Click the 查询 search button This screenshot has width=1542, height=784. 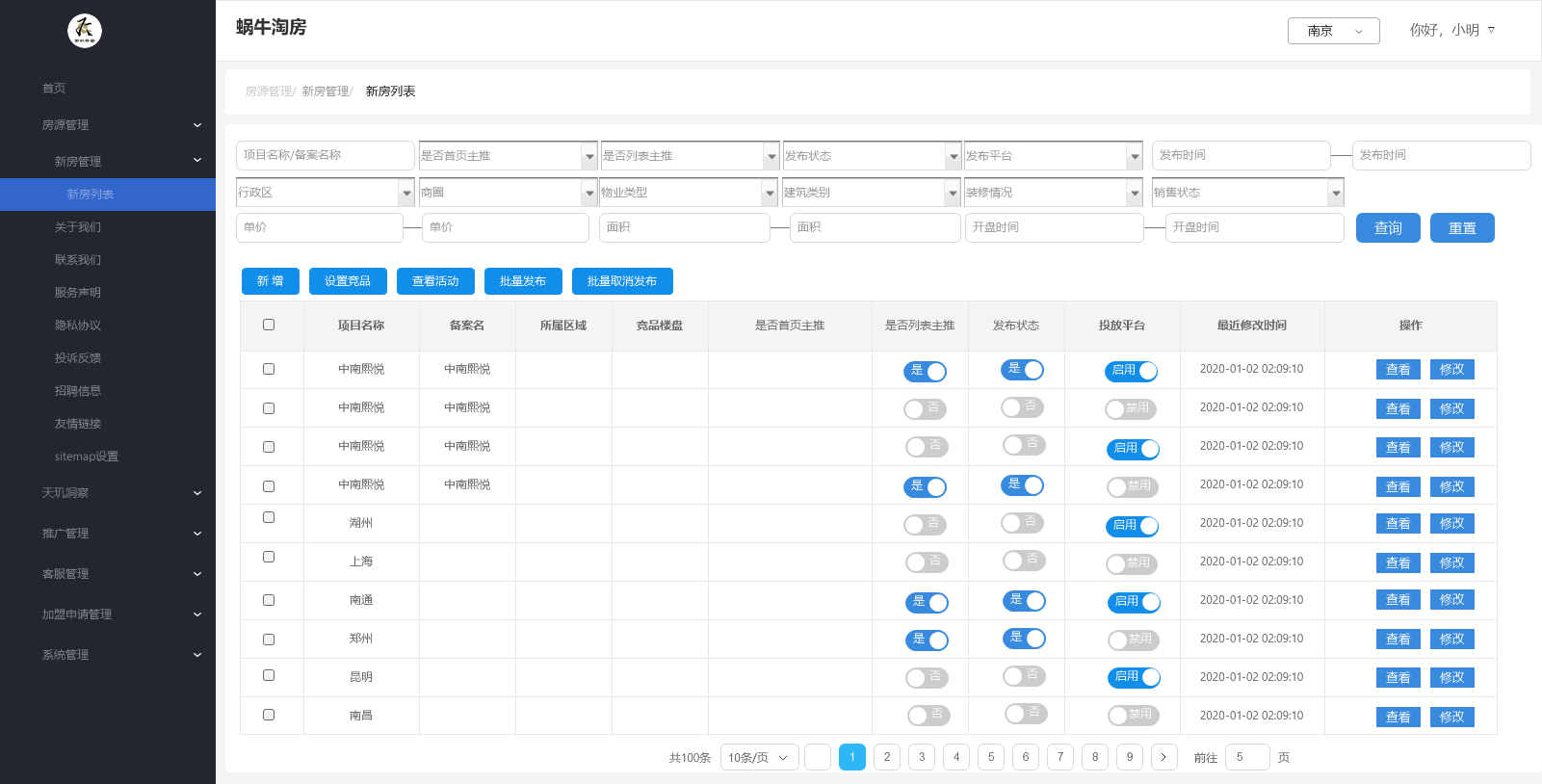tap(1388, 228)
